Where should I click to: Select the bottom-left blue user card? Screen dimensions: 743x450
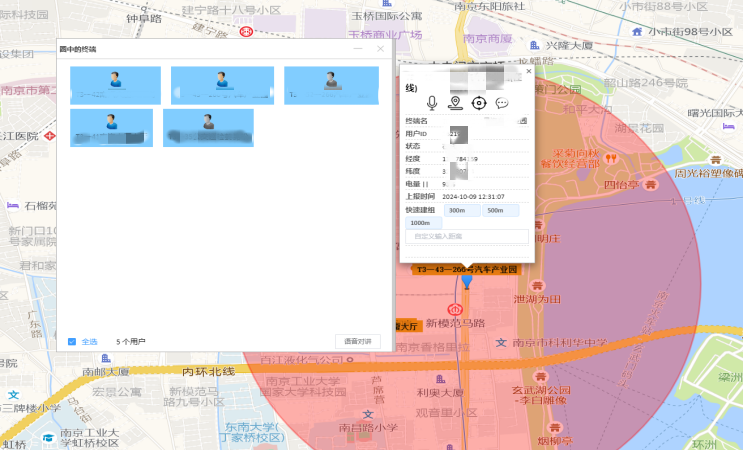point(111,128)
